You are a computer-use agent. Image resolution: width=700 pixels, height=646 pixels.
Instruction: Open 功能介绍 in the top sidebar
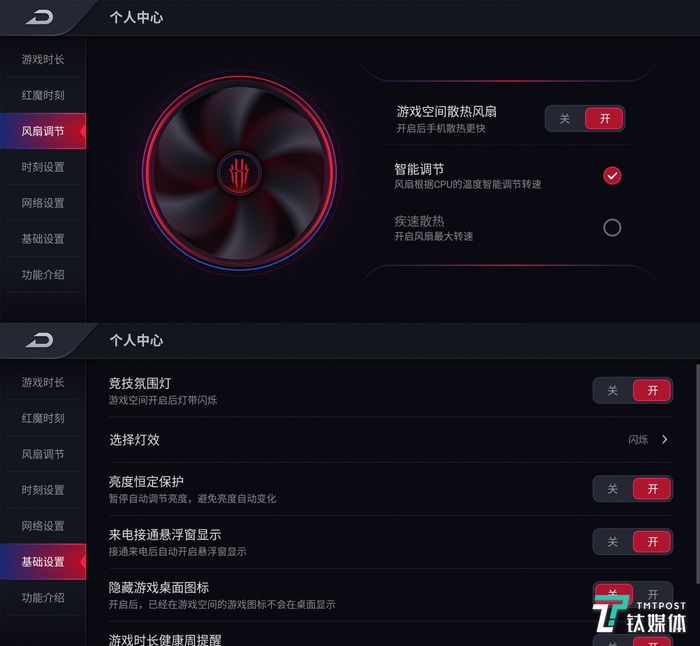click(x=43, y=275)
